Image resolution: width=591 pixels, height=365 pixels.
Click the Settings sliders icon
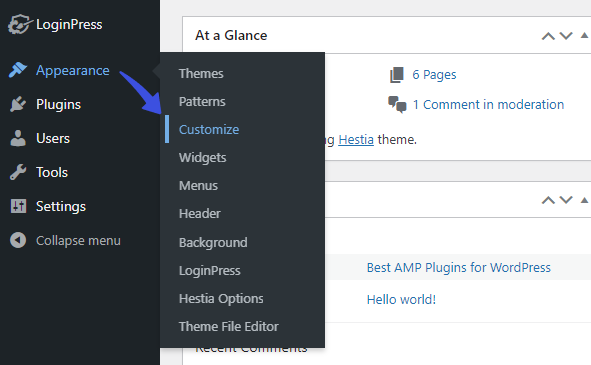tap(18, 206)
